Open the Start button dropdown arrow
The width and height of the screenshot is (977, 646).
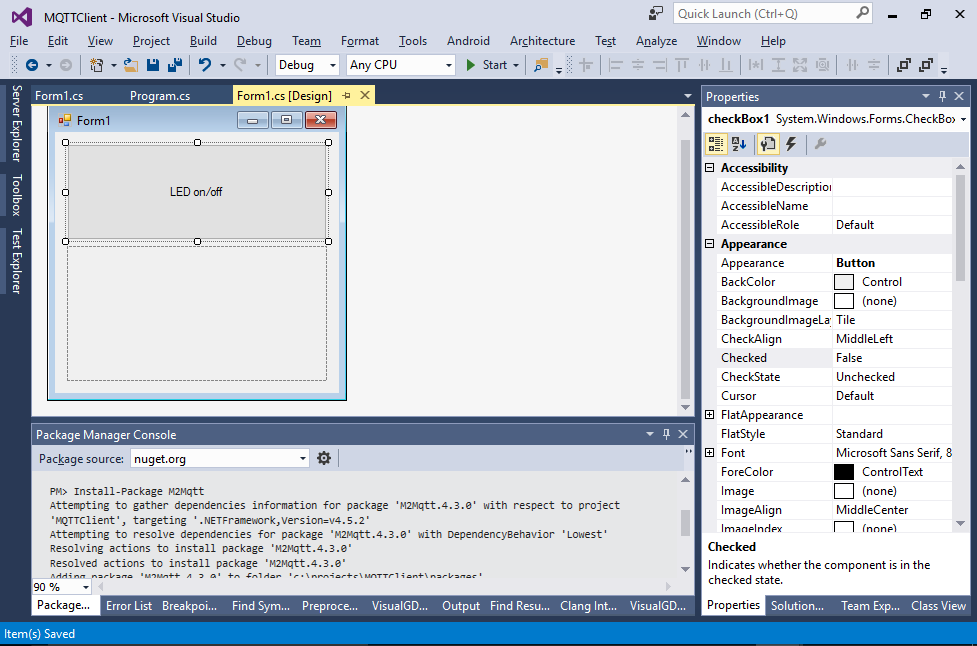[x=516, y=65]
